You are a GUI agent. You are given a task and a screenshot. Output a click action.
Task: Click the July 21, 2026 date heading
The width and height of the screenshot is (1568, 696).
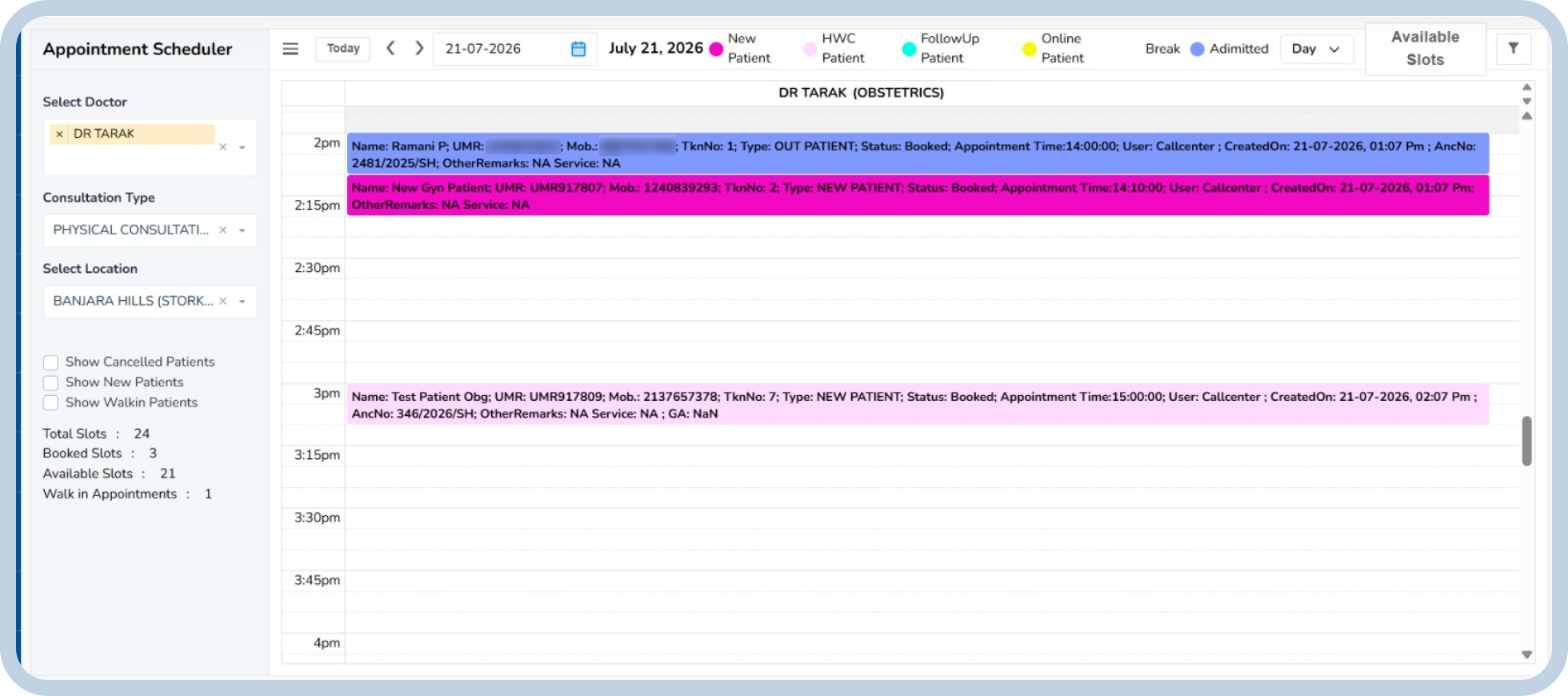(656, 48)
